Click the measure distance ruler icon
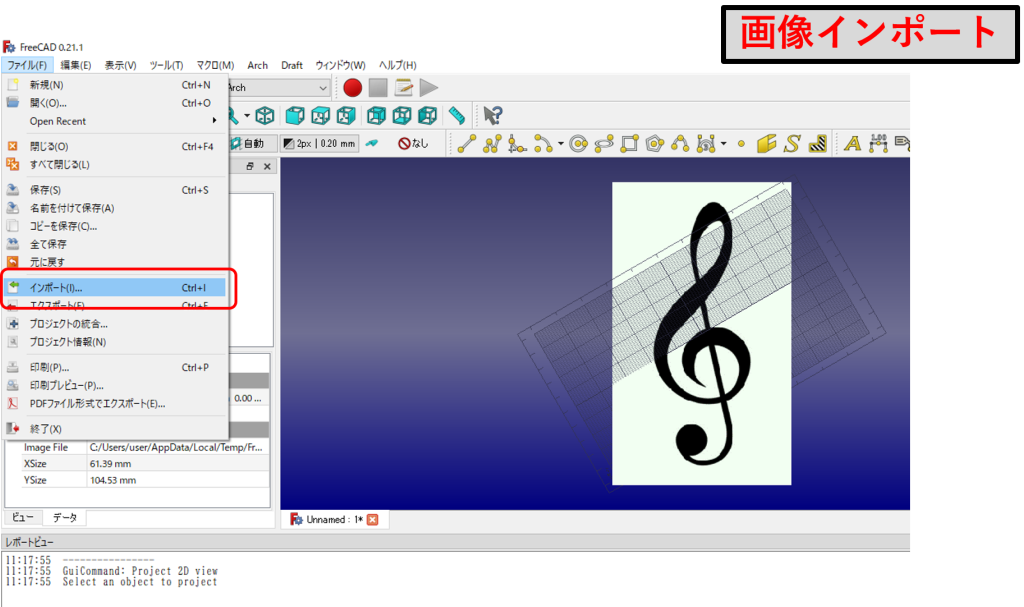The image size is (1024, 607). [x=457, y=115]
